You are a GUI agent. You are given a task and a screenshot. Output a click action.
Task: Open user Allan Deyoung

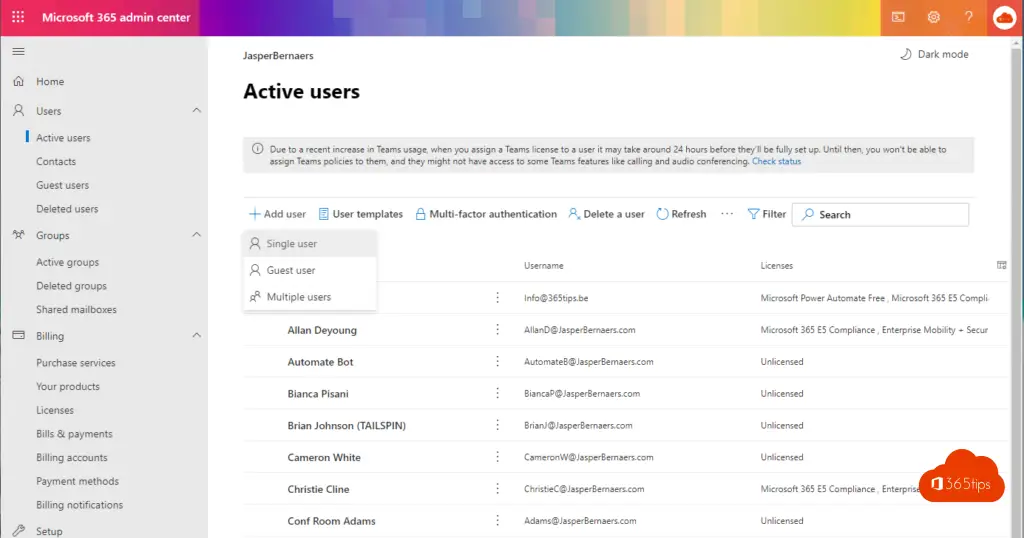tap(322, 330)
